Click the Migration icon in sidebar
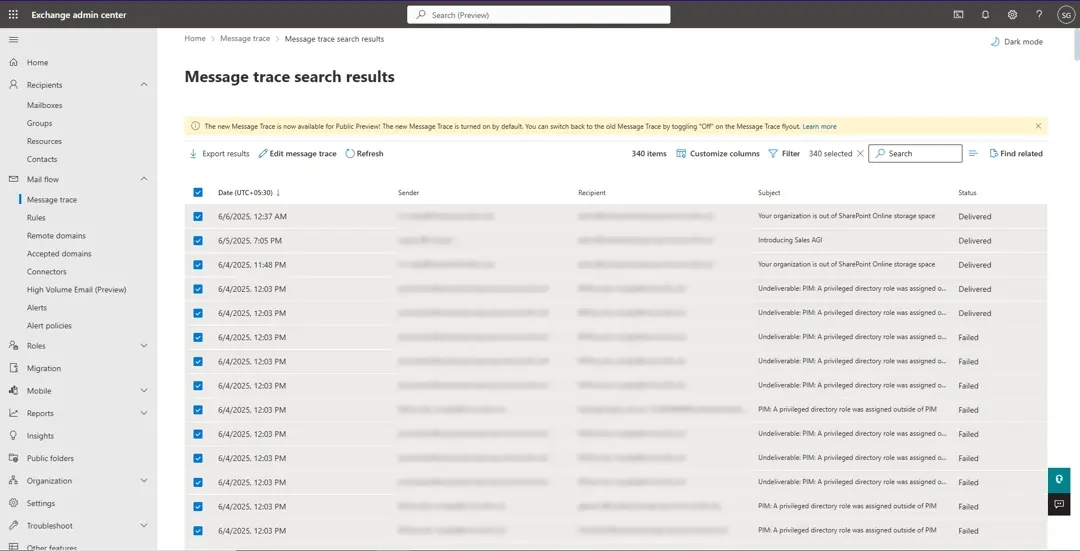 [13, 368]
